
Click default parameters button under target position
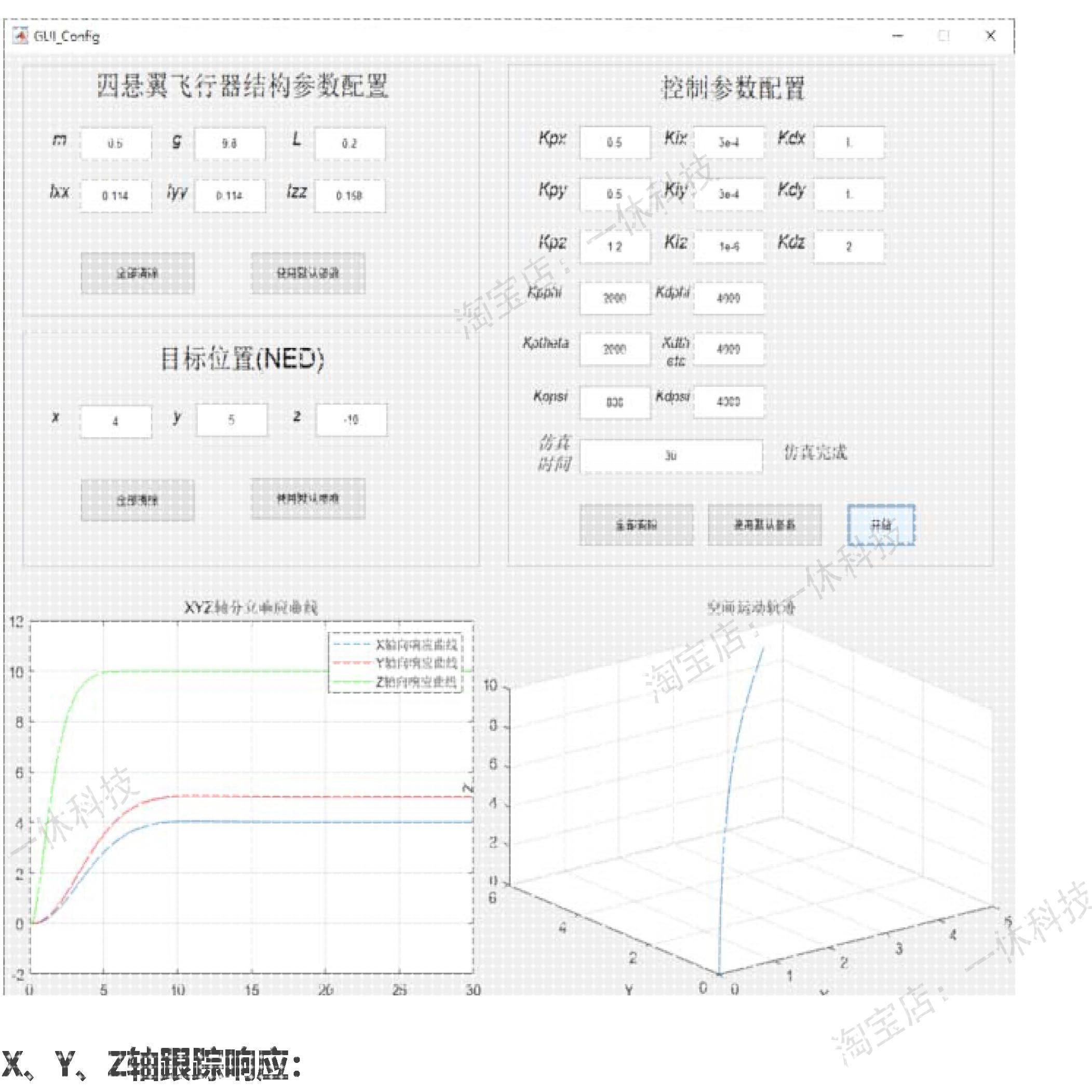pos(308,498)
